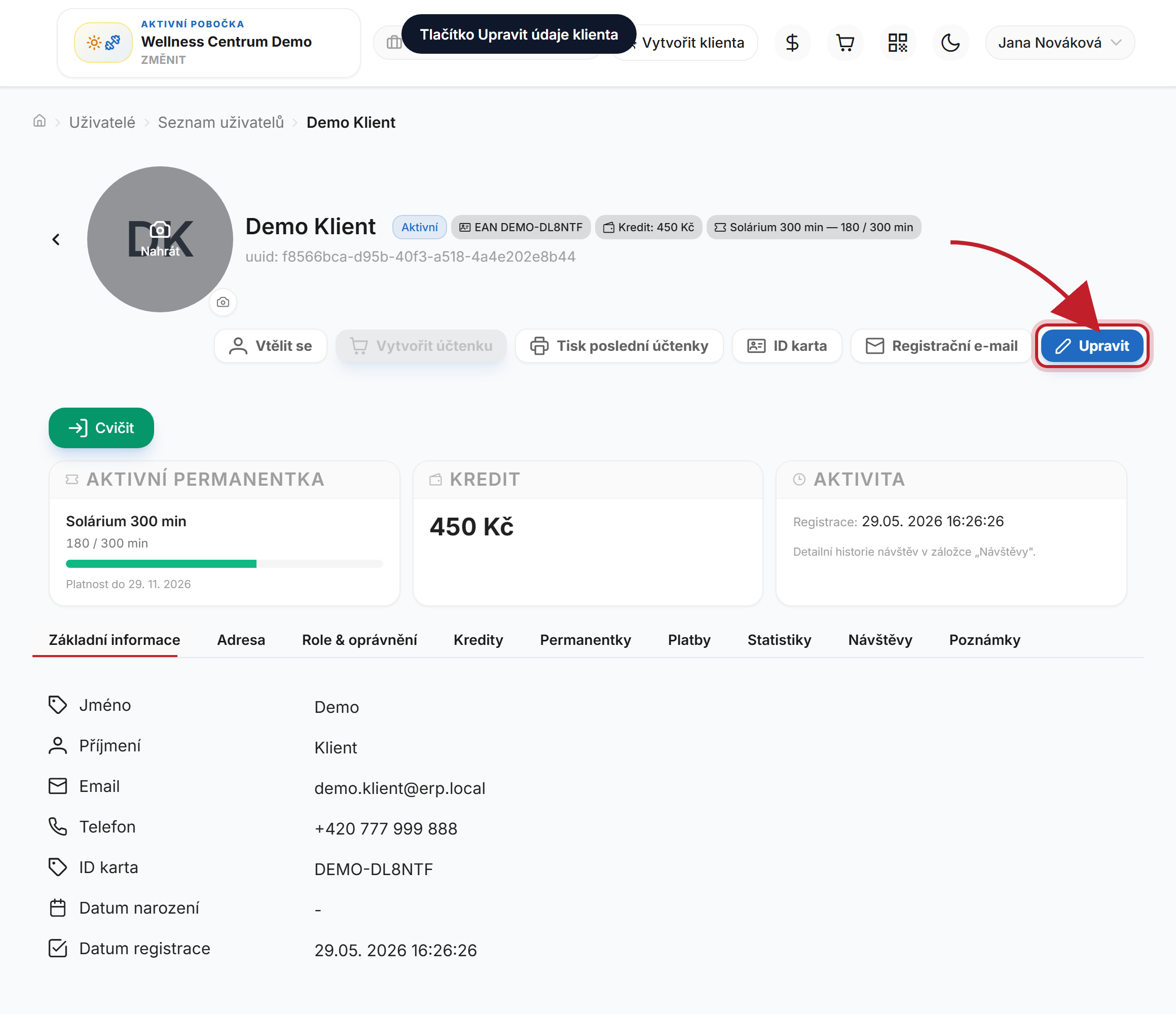This screenshot has height=1014, width=1176.
Task: Upload a photo via Nahrát on avatar
Action: click(x=160, y=240)
